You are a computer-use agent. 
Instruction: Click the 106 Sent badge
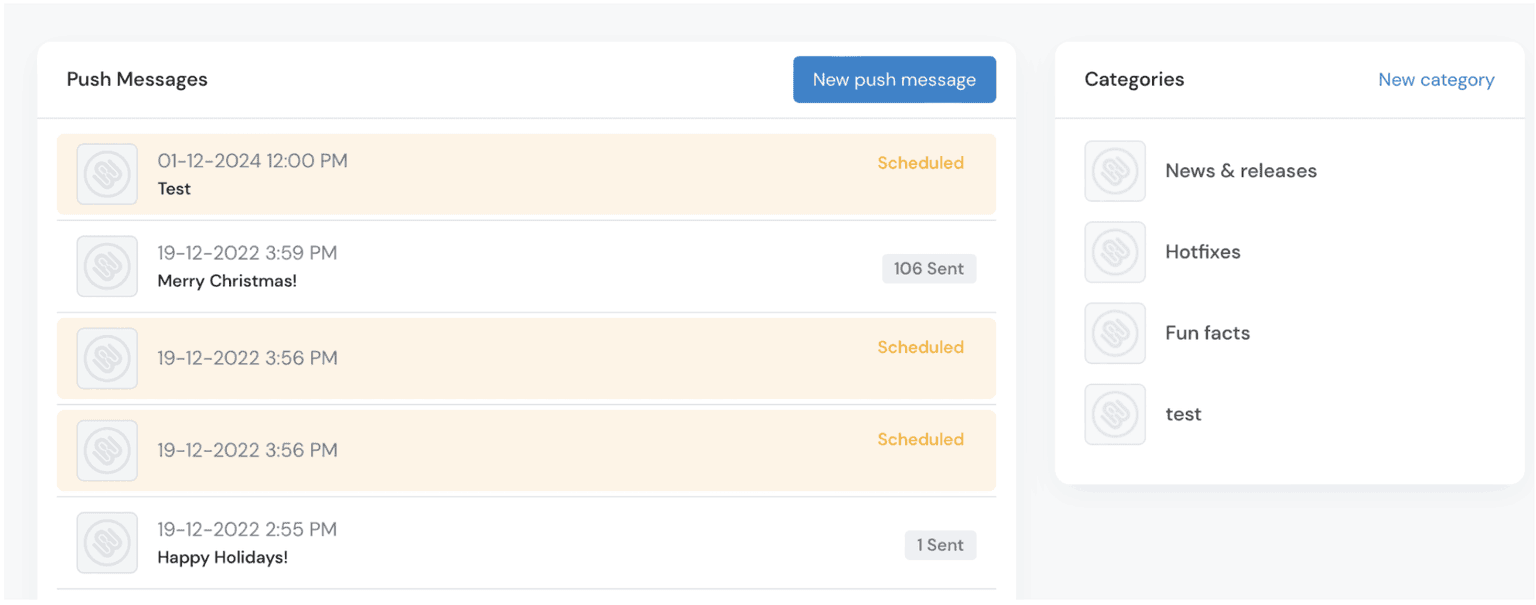point(929,268)
